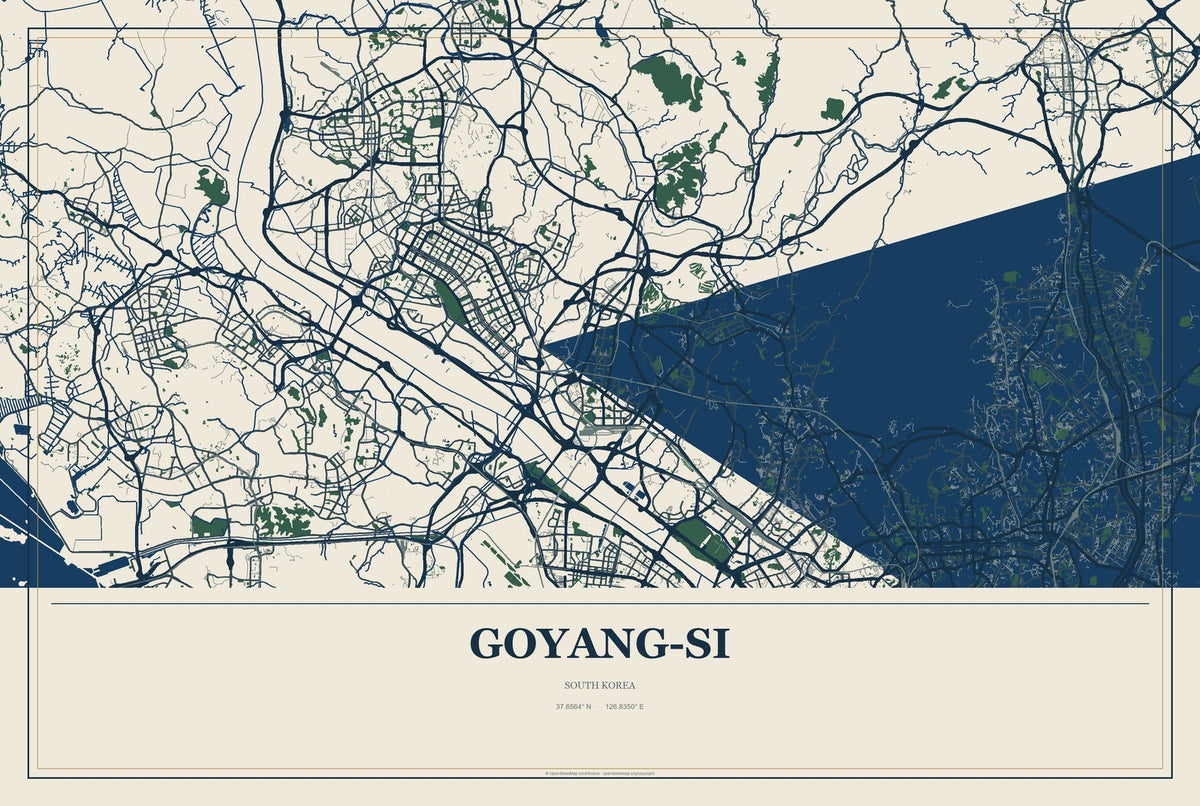
Task: Click the openstreetmap.org/copyright text
Action: (x=628, y=774)
